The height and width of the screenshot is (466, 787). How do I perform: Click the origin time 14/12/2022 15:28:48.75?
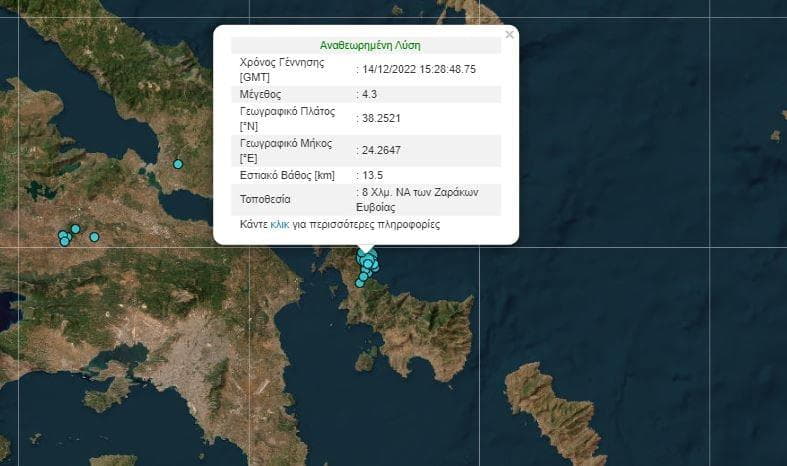418,69
